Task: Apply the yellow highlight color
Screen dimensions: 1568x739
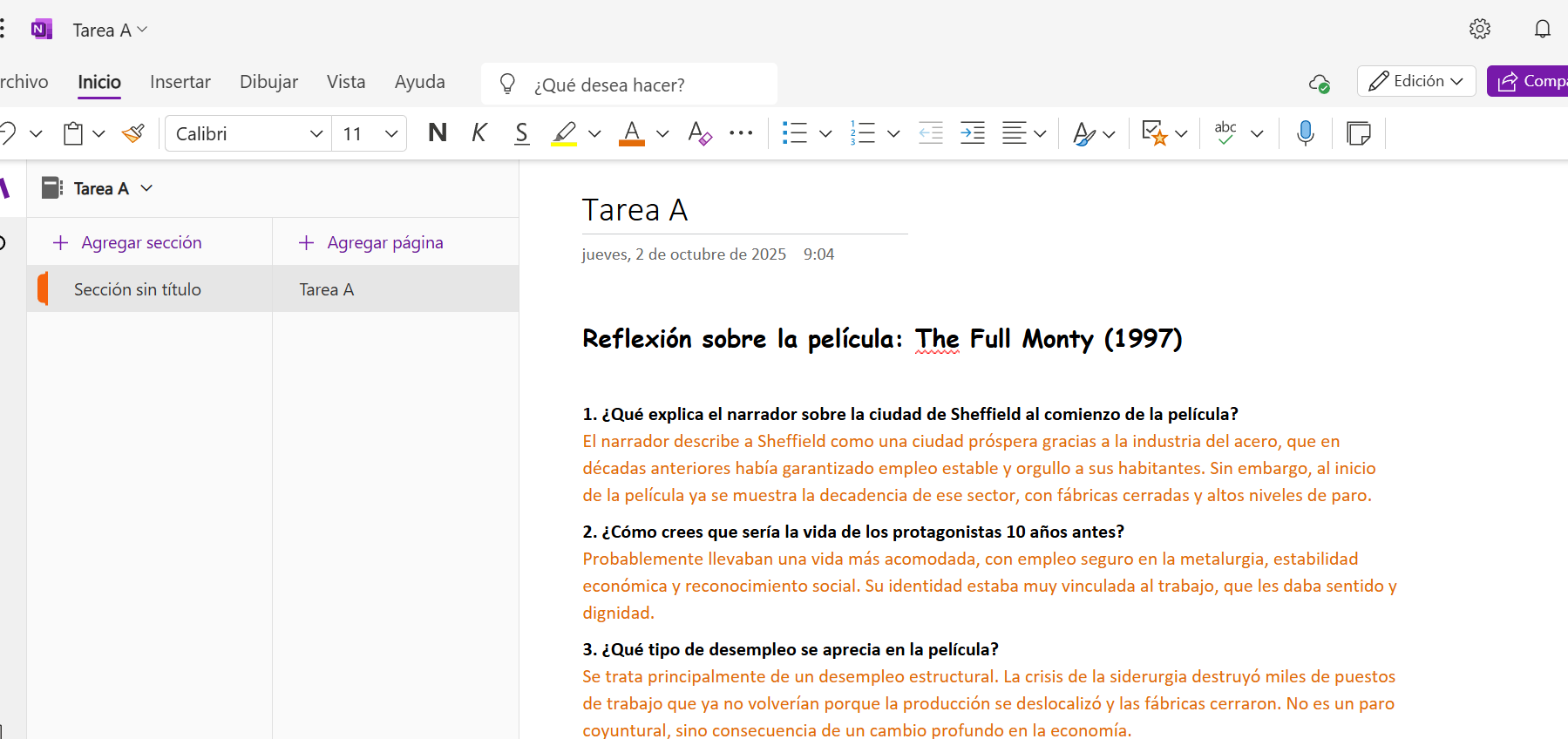Action: (564, 133)
